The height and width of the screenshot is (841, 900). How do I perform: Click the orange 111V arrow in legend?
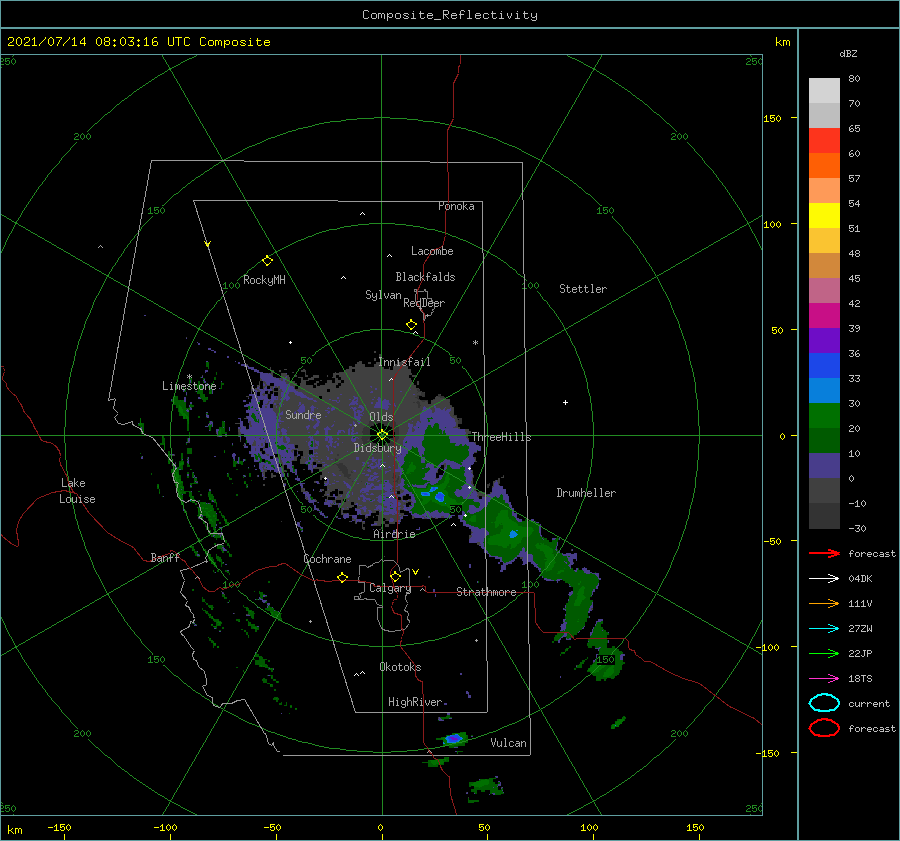pos(824,603)
